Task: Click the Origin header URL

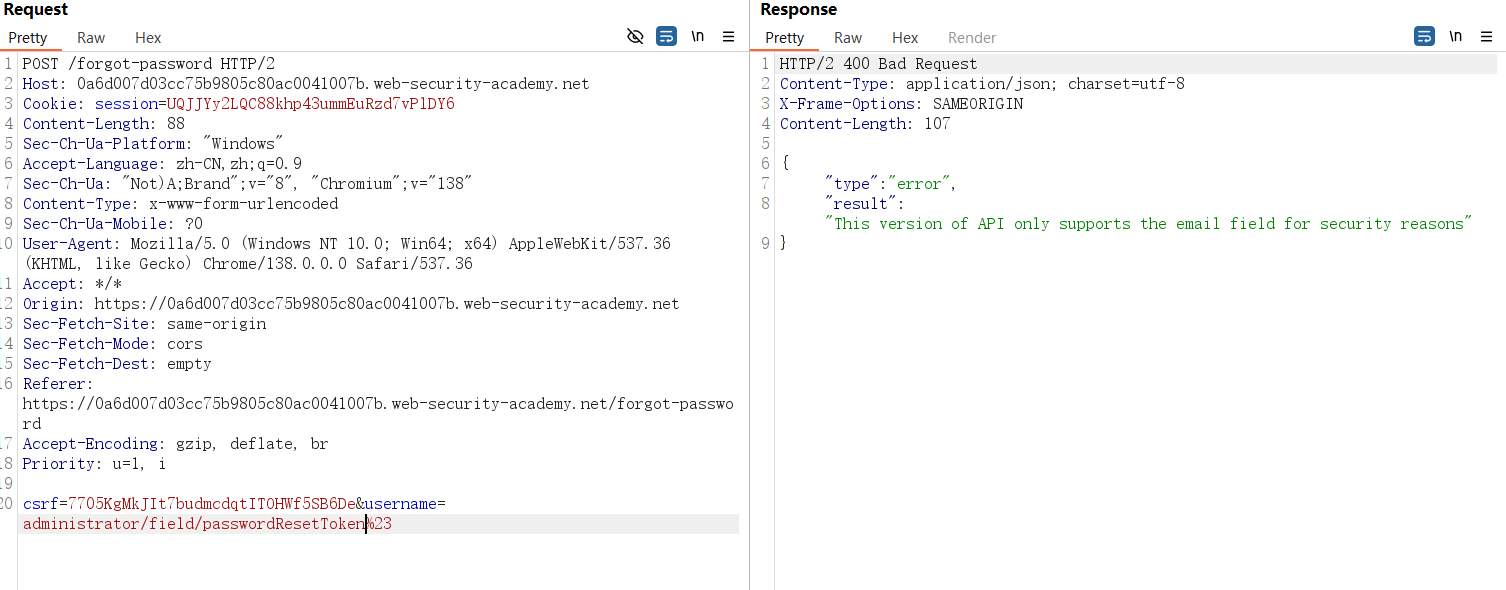Action: click(x=387, y=304)
